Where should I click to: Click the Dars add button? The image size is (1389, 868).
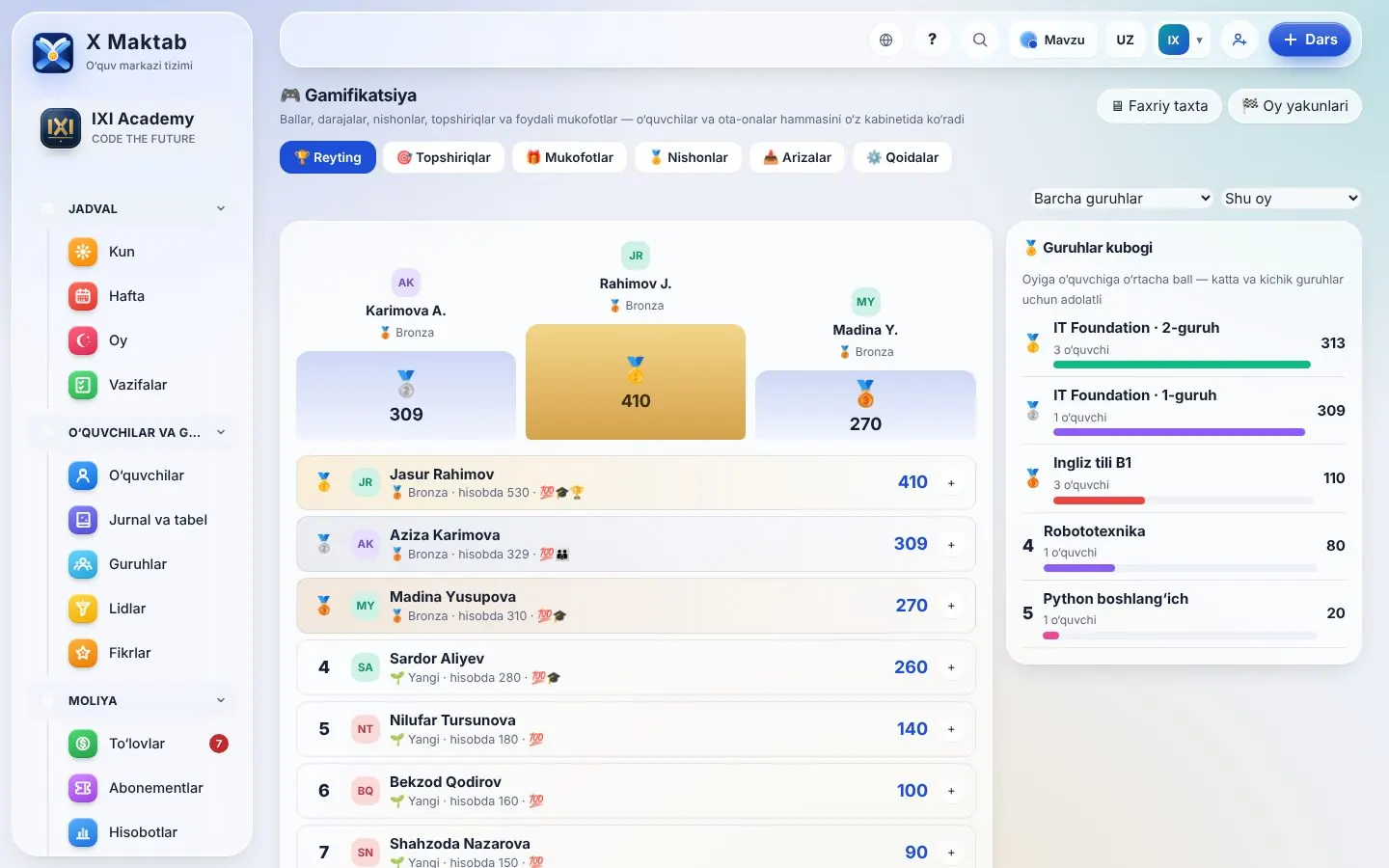click(x=1310, y=40)
